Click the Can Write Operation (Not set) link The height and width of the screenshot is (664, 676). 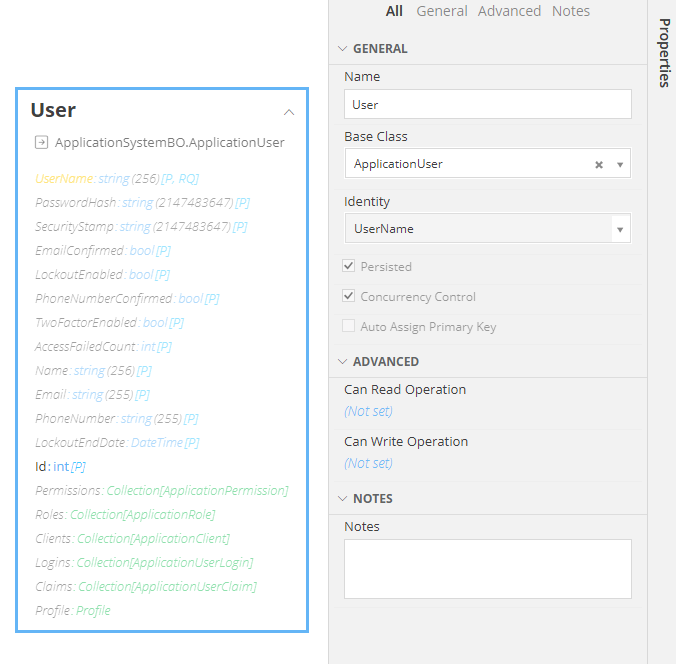pyautogui.click(x=368, y=463)
